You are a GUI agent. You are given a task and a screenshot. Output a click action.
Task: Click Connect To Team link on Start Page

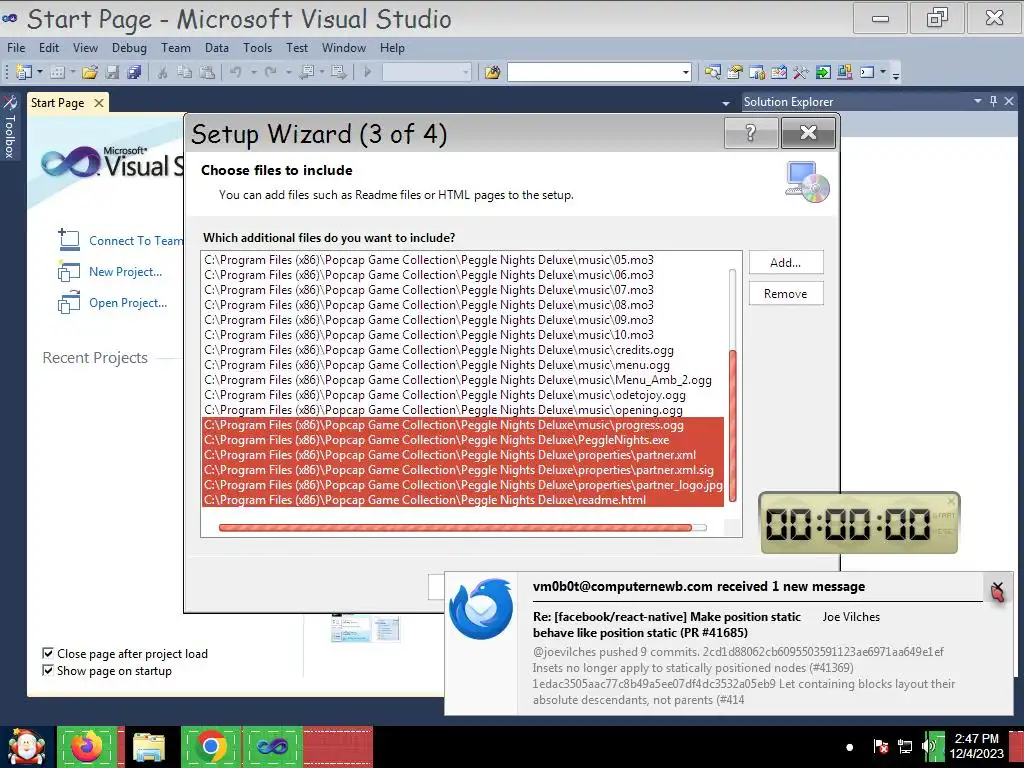coord(136,241)
